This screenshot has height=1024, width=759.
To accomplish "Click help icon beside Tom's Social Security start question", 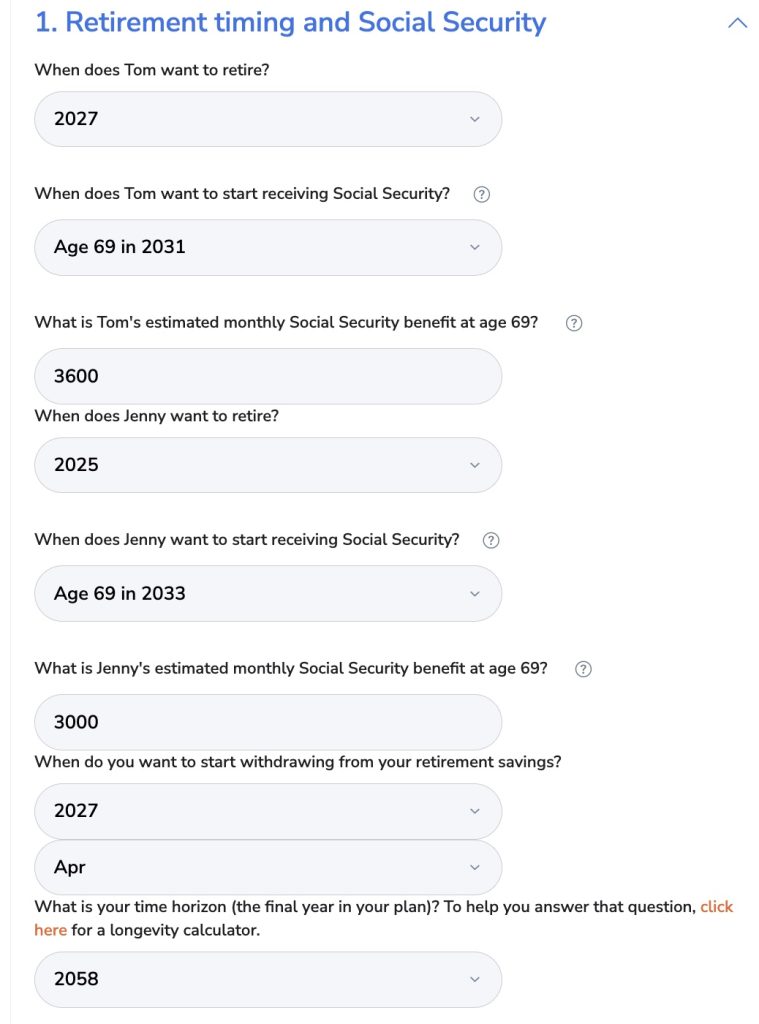I will 482,195.
